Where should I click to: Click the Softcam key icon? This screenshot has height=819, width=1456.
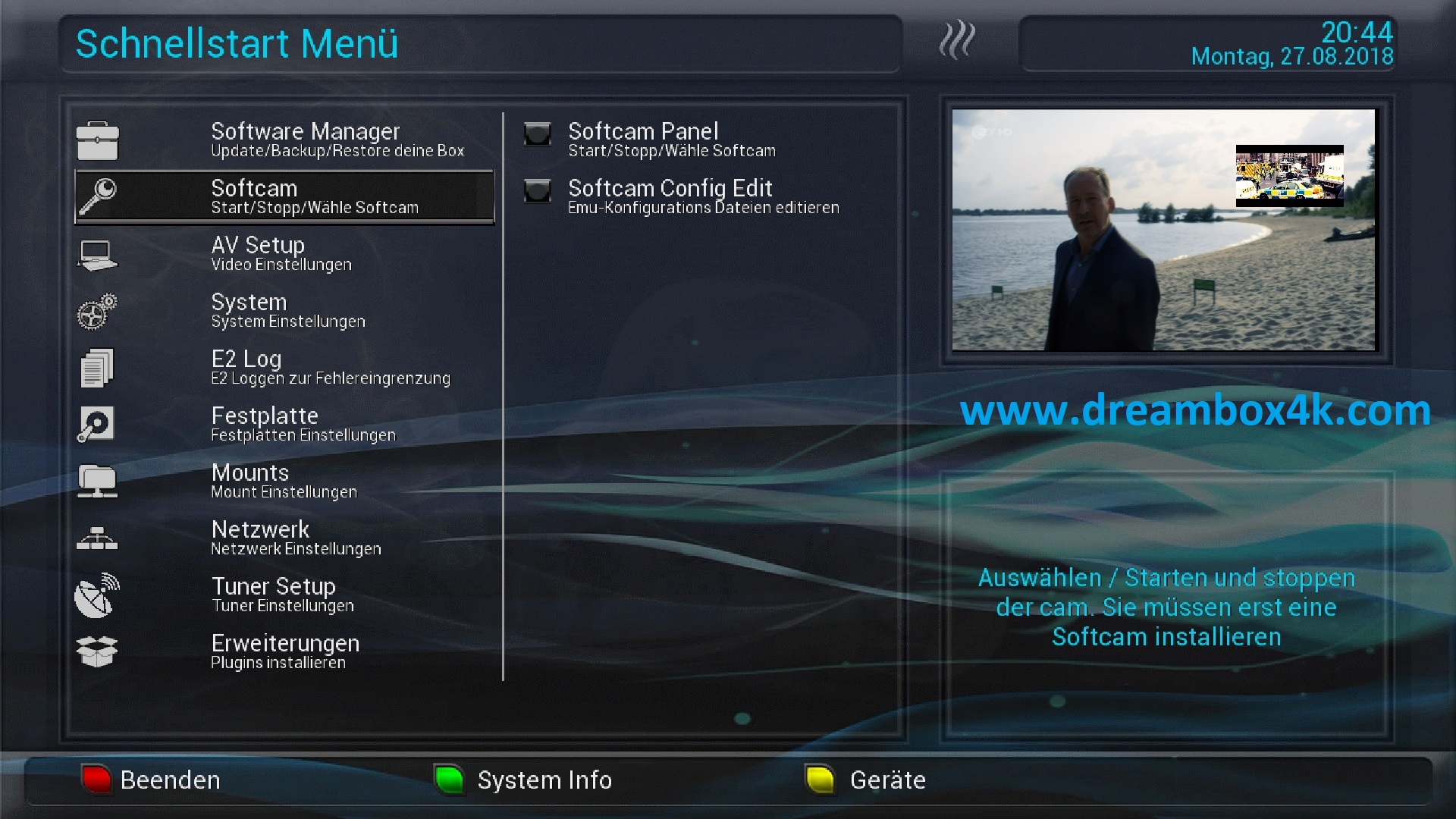97,196
